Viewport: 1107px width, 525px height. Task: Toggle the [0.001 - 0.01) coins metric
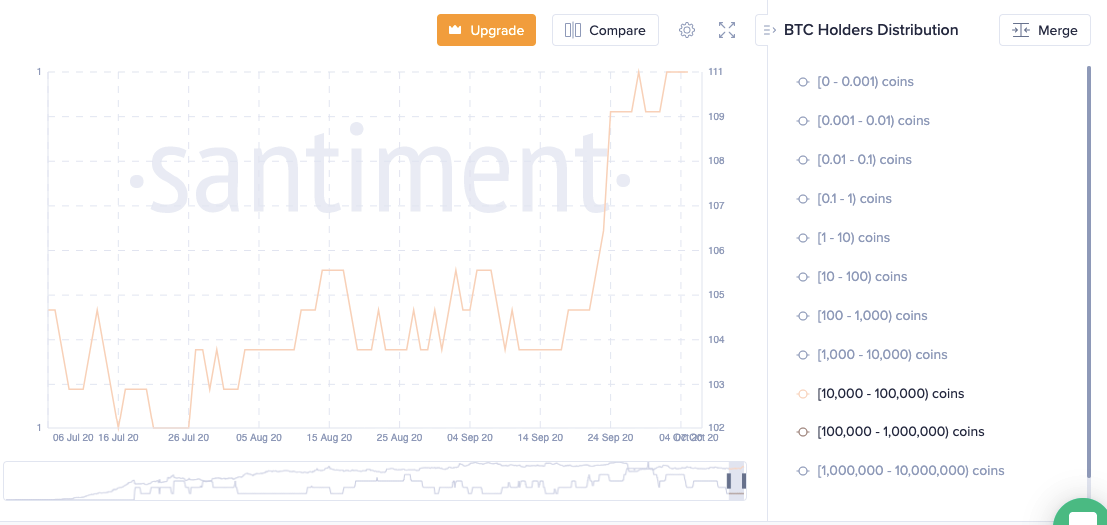point(862,121)
